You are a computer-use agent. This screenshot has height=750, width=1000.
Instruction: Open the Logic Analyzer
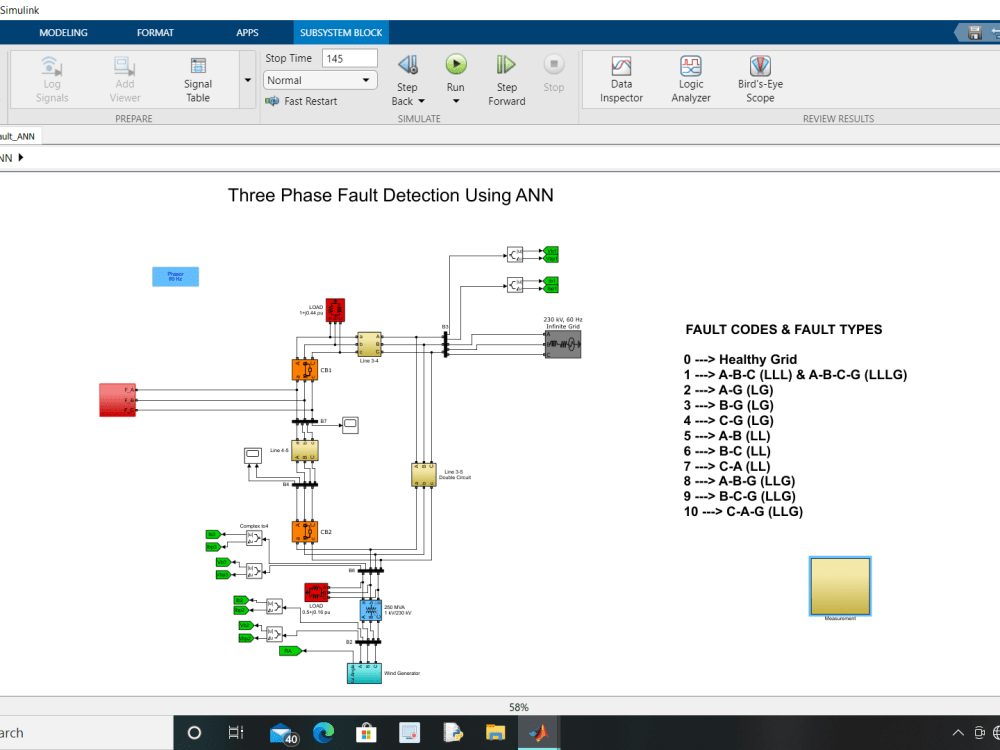point(691,80)
